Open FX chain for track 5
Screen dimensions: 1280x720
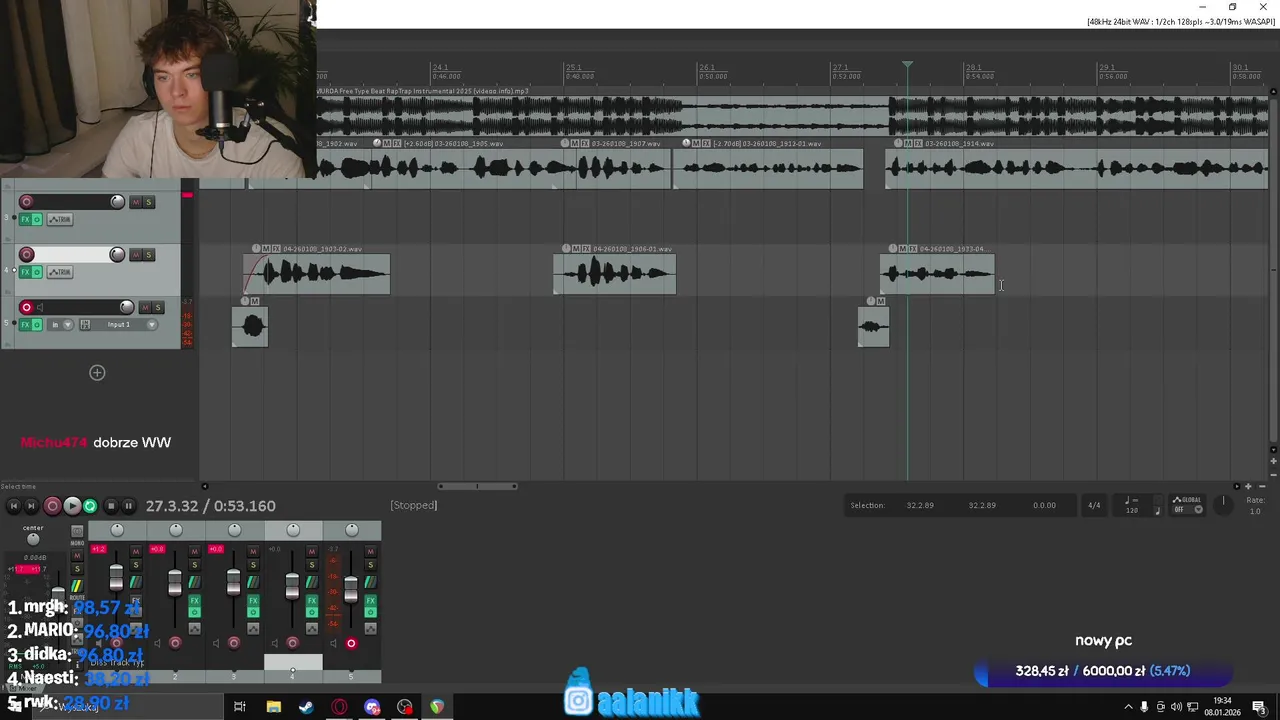point(25,324)
